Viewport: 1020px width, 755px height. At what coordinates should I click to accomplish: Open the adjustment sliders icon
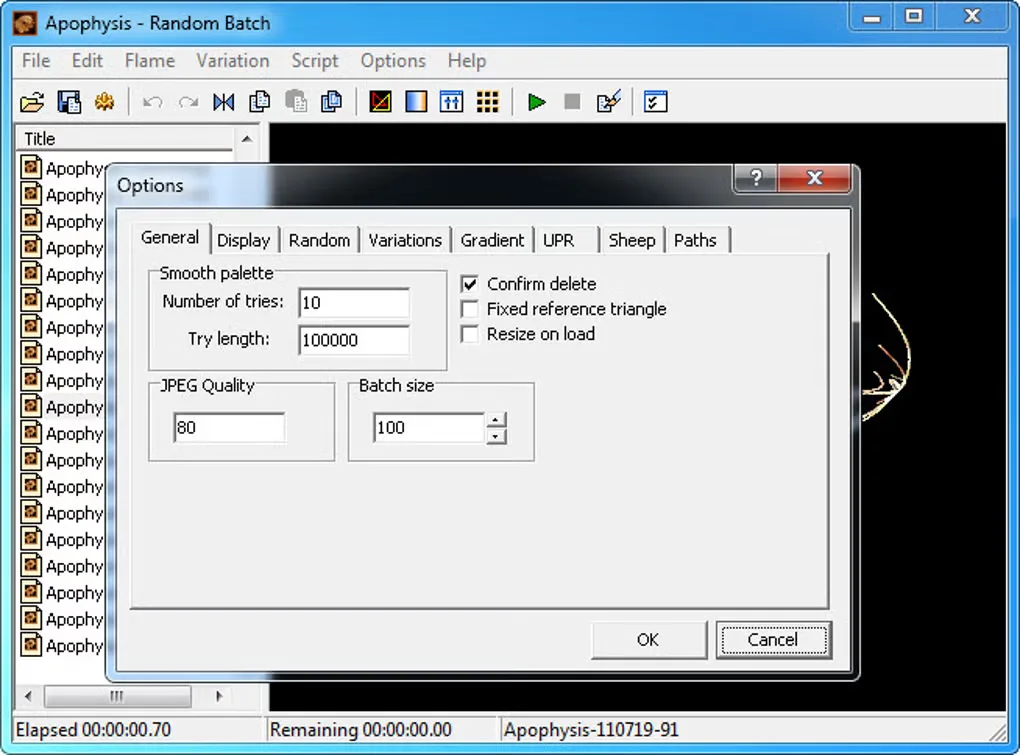coord(451,102)
